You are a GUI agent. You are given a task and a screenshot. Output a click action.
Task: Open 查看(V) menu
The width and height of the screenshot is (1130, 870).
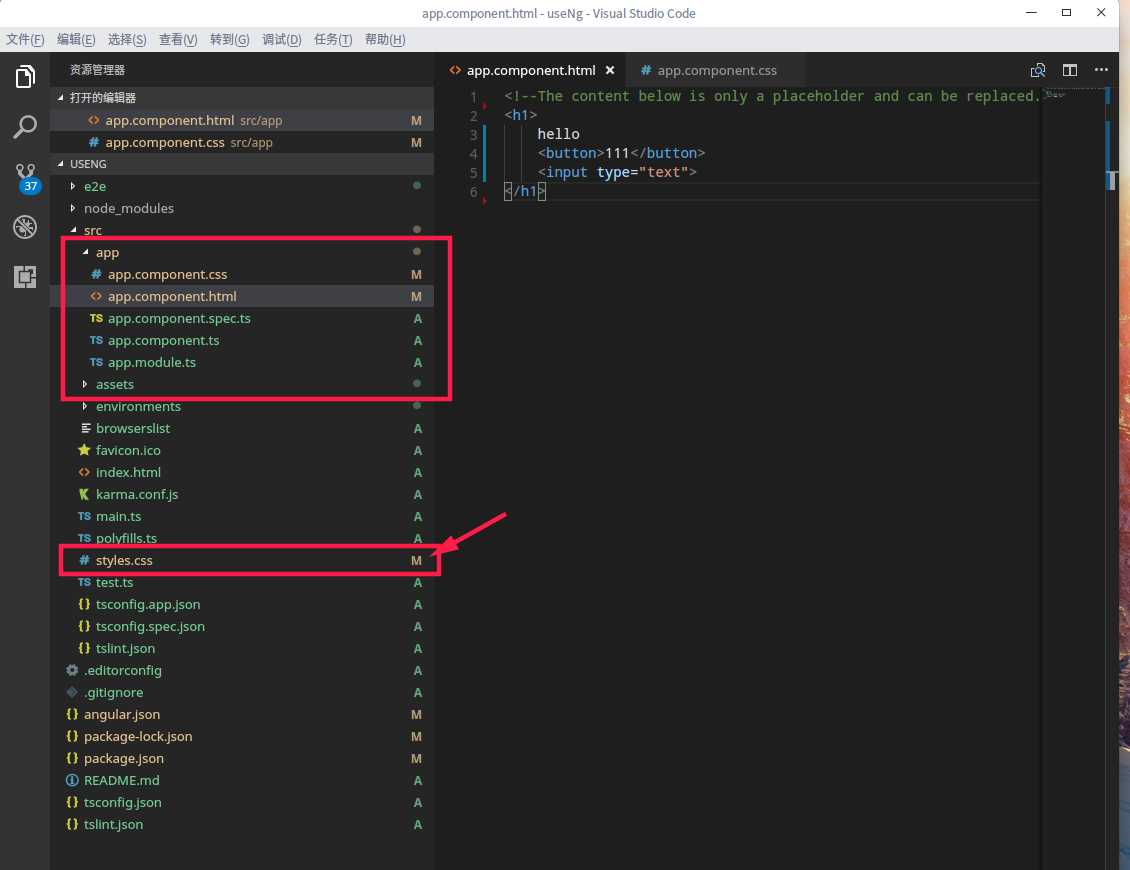[x=178, y=40]
